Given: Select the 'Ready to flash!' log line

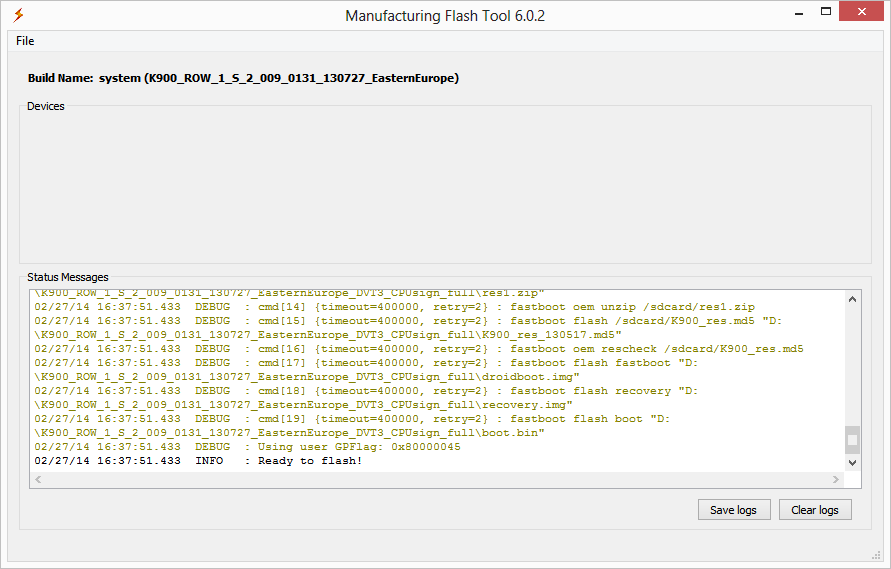Looking at the screenshot, I should (x=198, y=461).
